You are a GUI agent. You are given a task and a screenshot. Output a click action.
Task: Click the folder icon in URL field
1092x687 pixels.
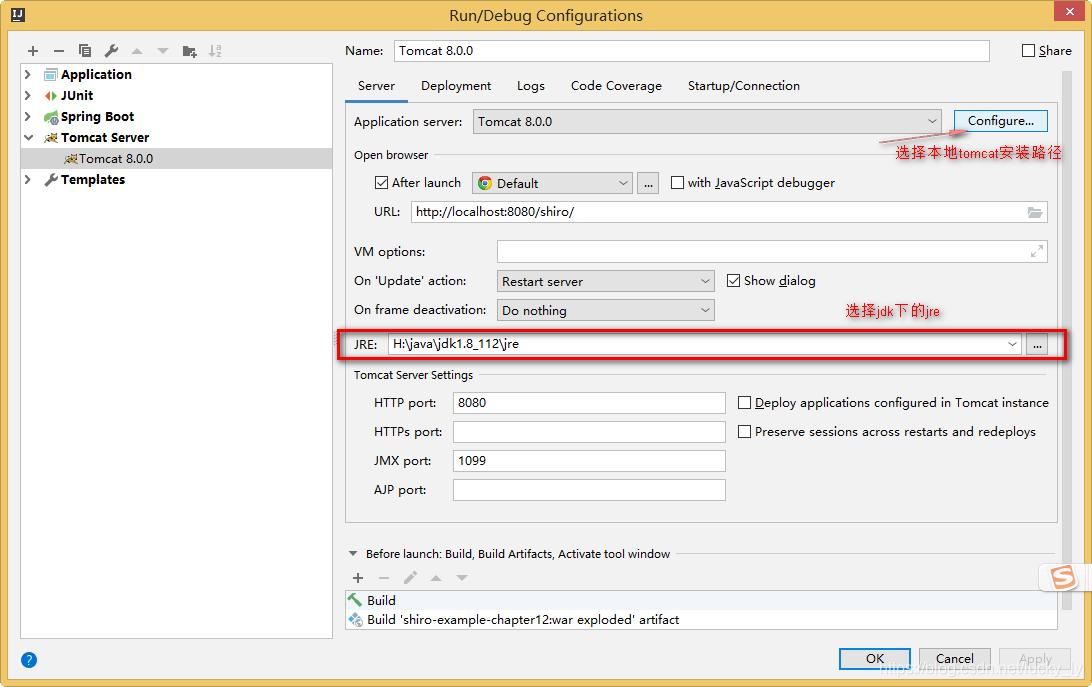pyautogui.click(x=1035, y=212)
